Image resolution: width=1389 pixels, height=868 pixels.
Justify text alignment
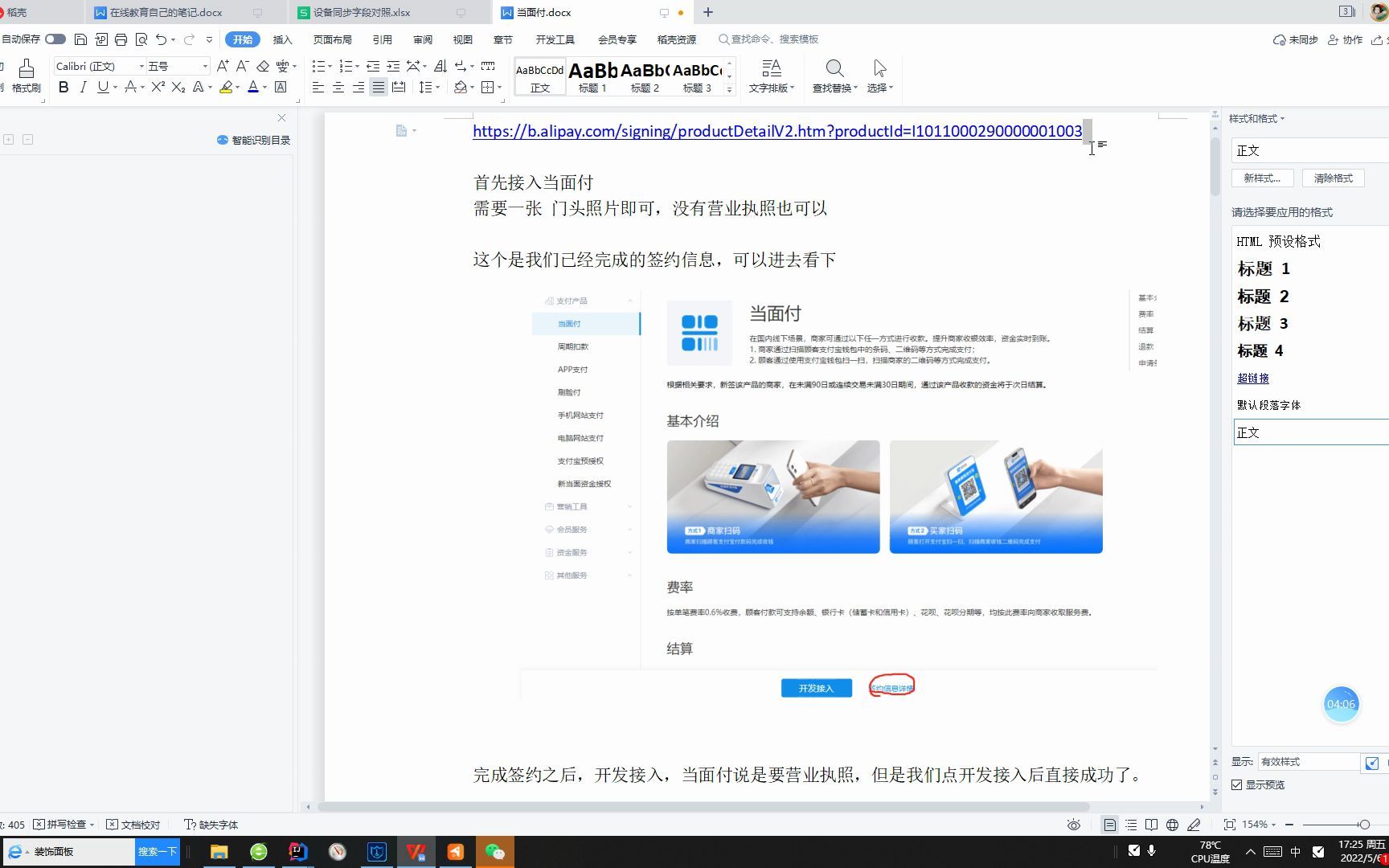pyautogui.click(x=379, y=87)
